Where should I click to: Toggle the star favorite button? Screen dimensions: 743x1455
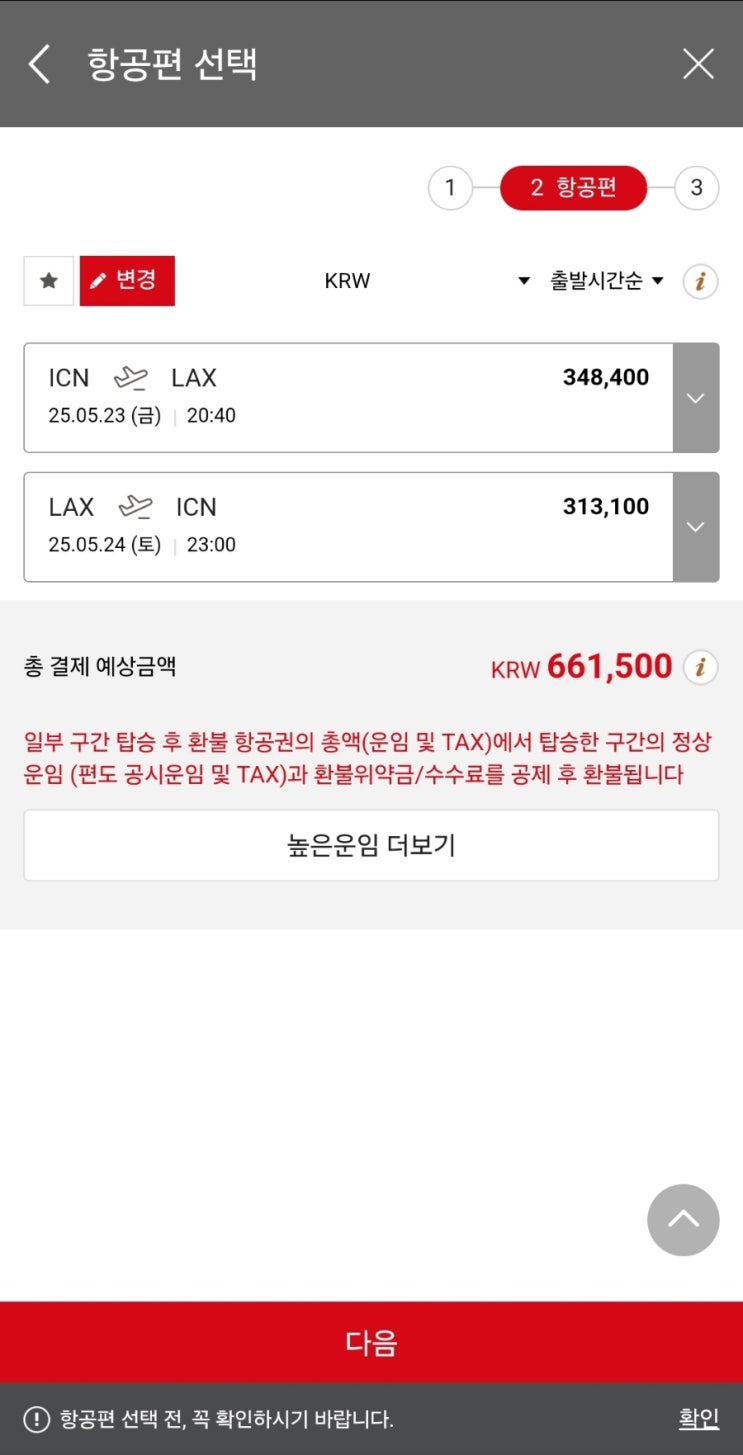[48, 281]
